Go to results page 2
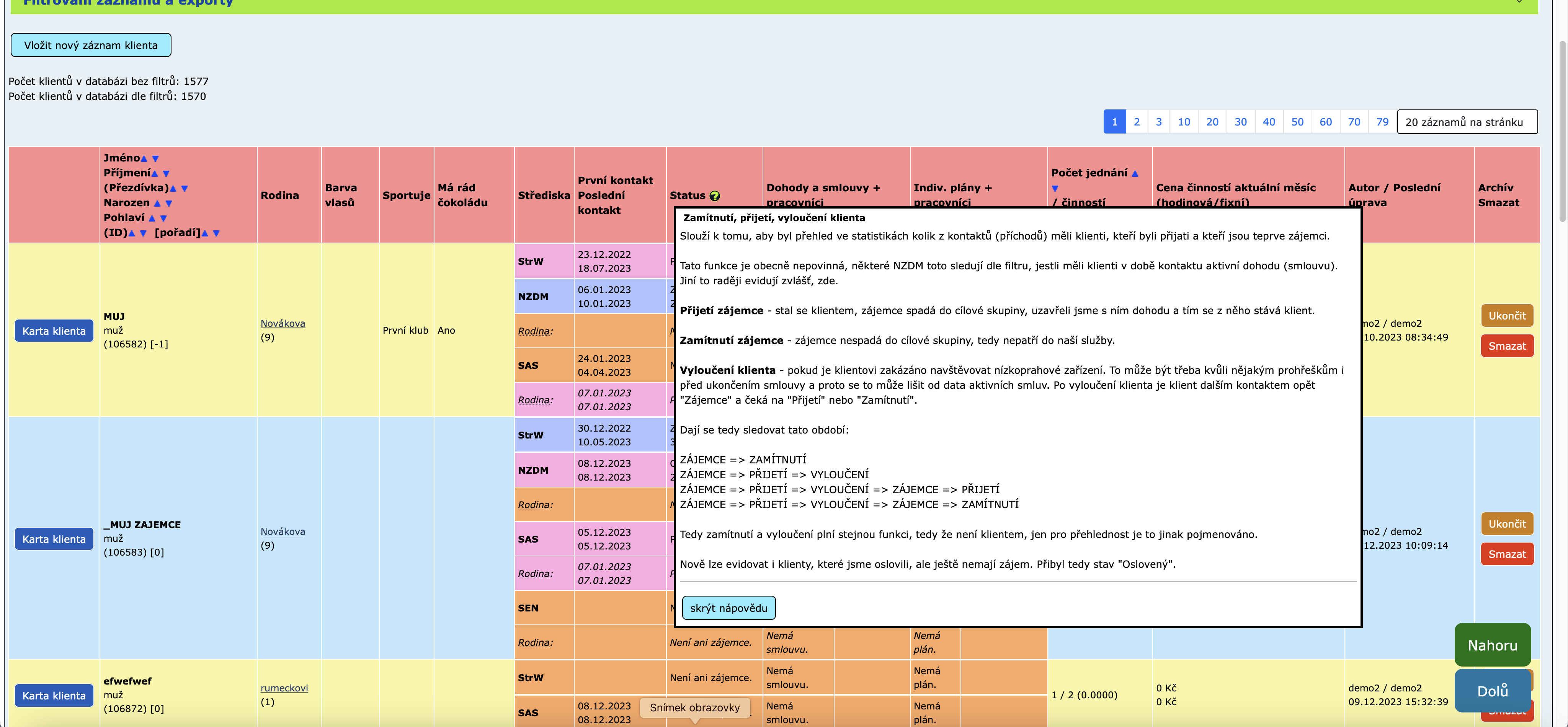This screenshot has height=727, width=1568. (1136, 122)
